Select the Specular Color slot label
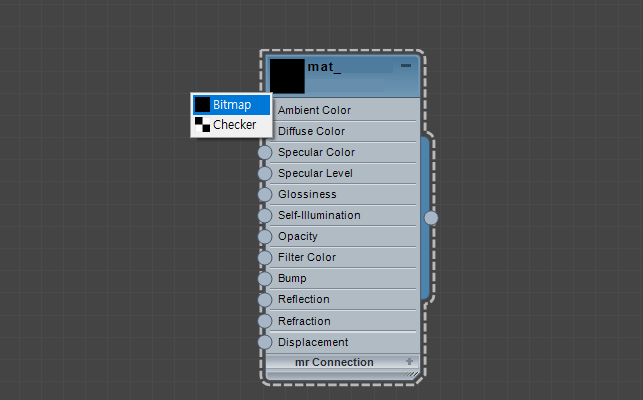 pos(316,152)
